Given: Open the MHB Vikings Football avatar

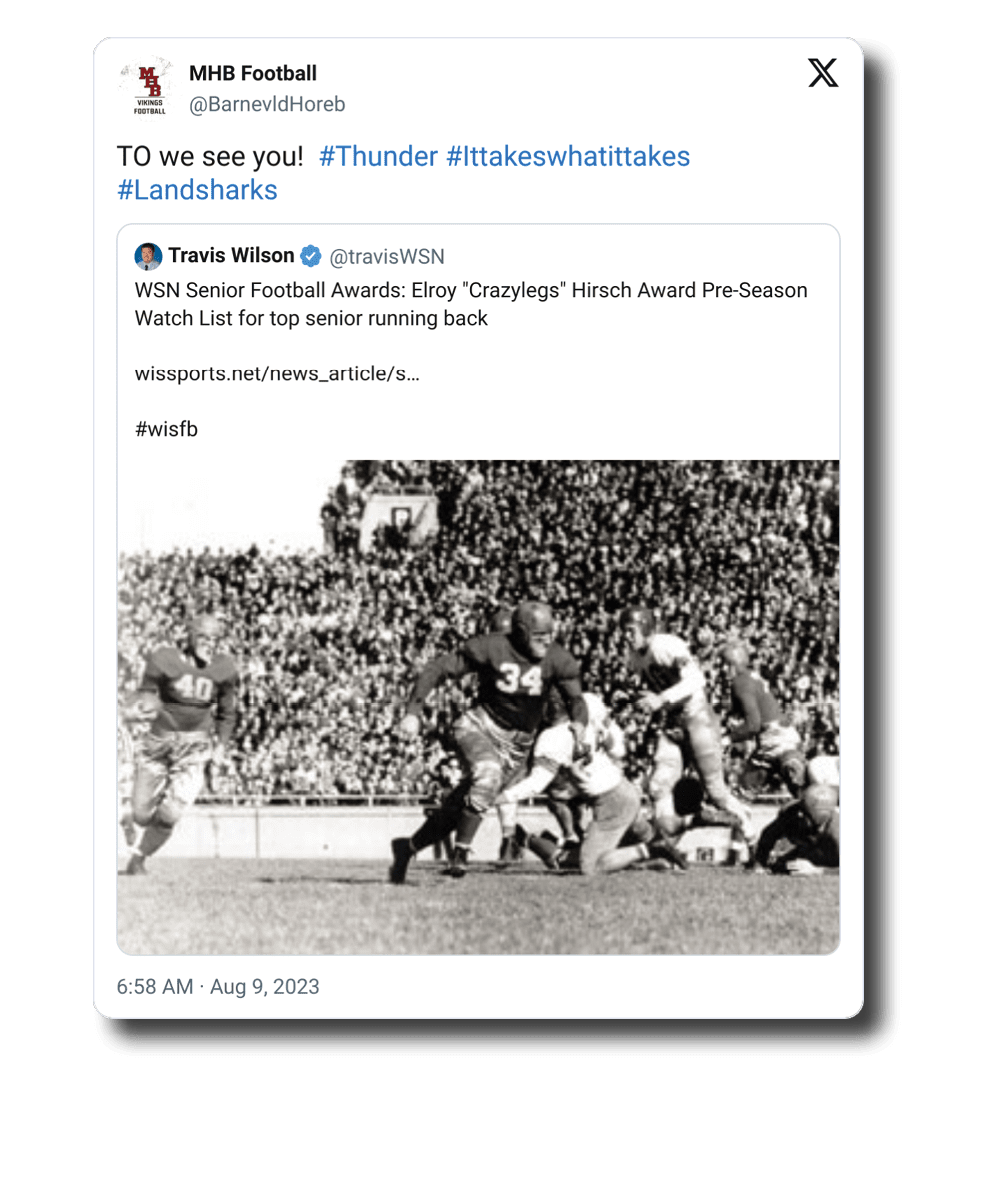Looking at the screenshot, I should pyautogui.click(x=148, y=87).
